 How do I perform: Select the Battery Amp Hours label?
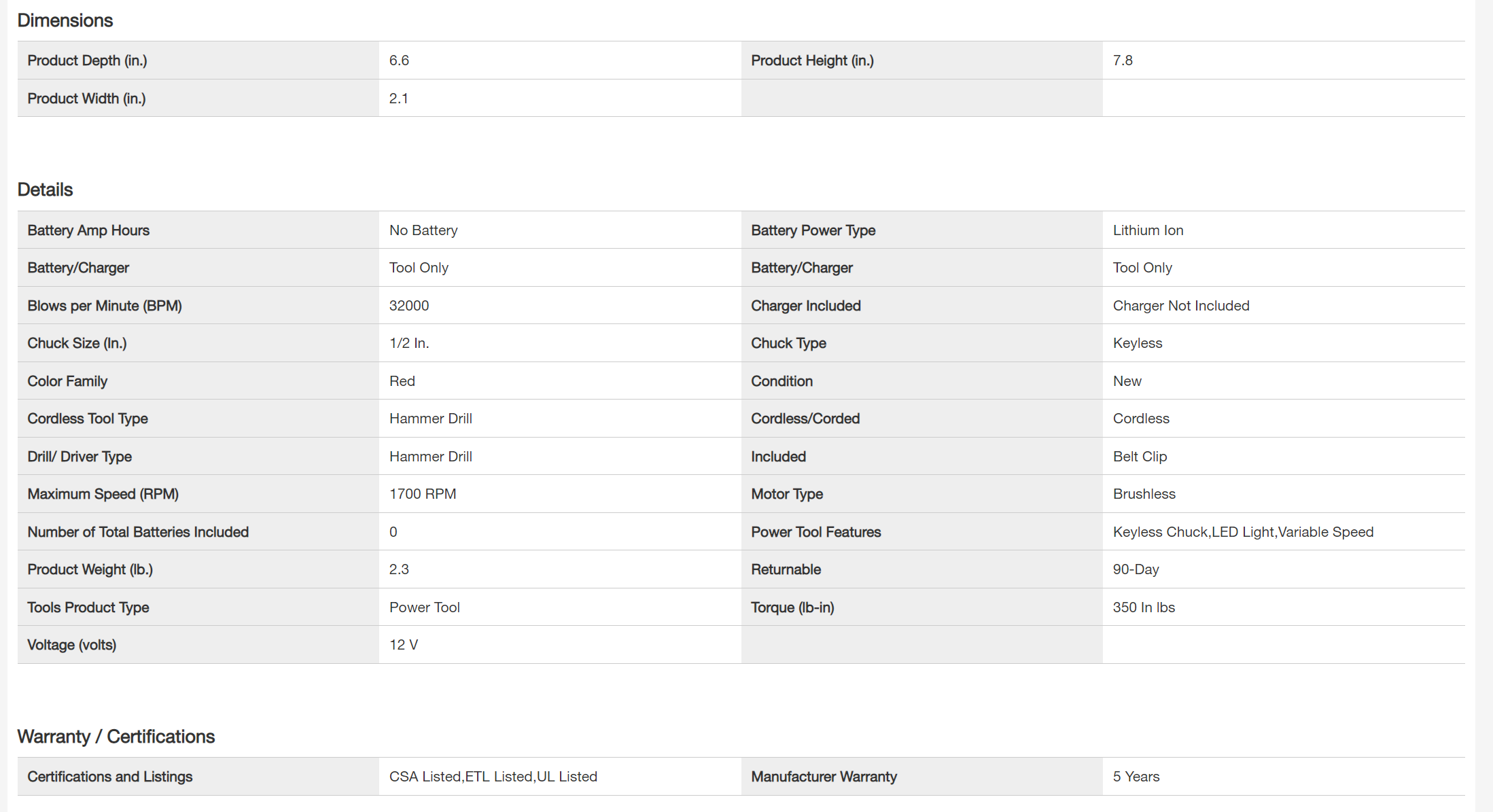tap(88, 230)
